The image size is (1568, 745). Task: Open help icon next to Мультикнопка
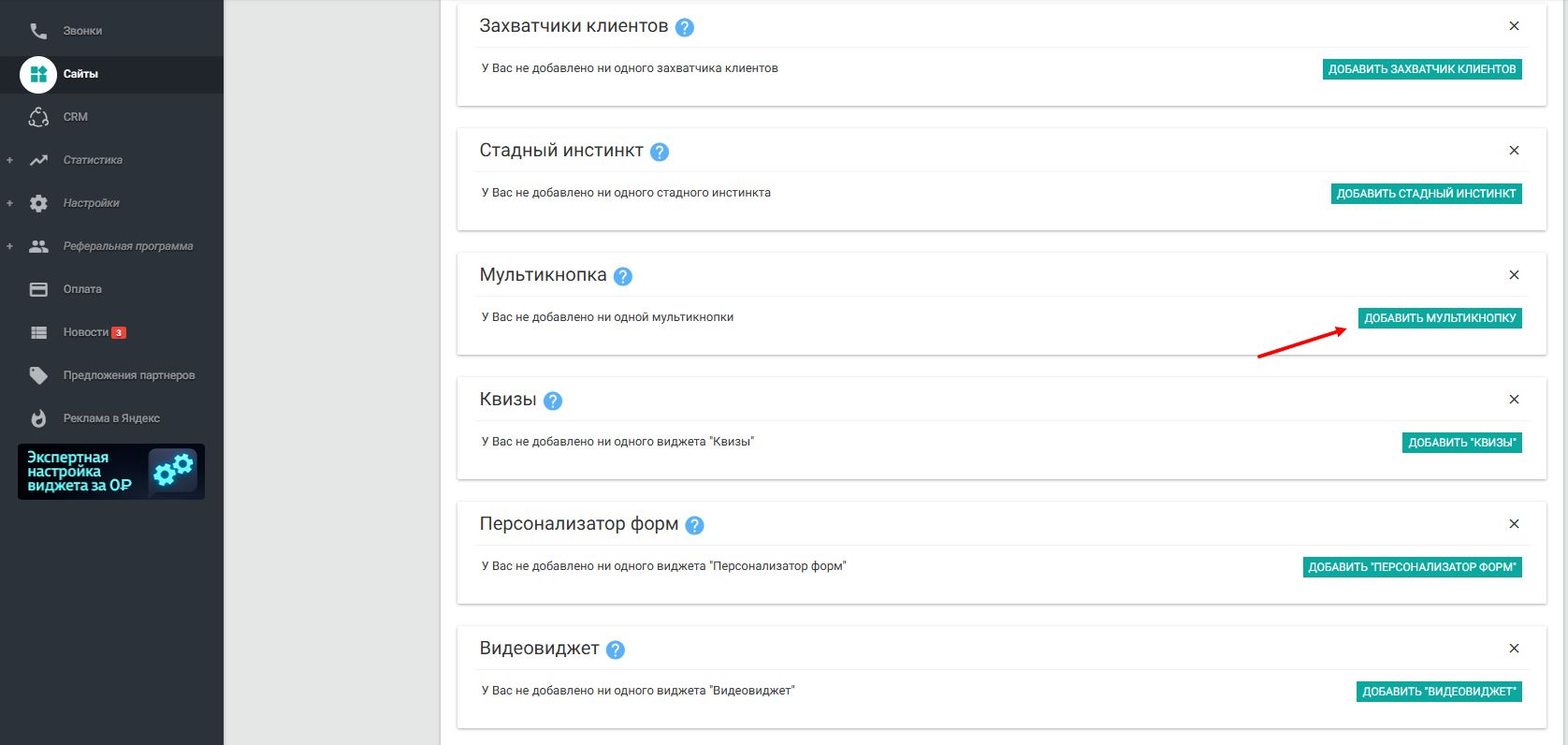click(x=623, y=276)
